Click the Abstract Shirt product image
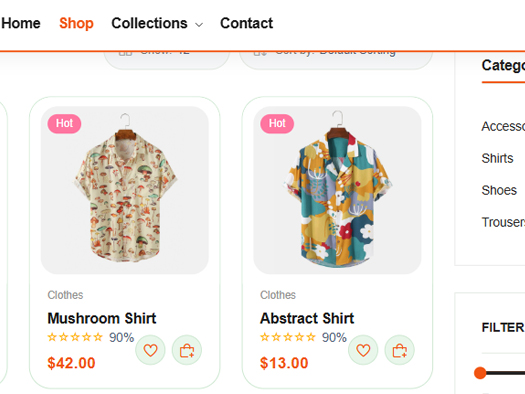The image size is (525, 394). pyautogui.click(x=337, y=190)
